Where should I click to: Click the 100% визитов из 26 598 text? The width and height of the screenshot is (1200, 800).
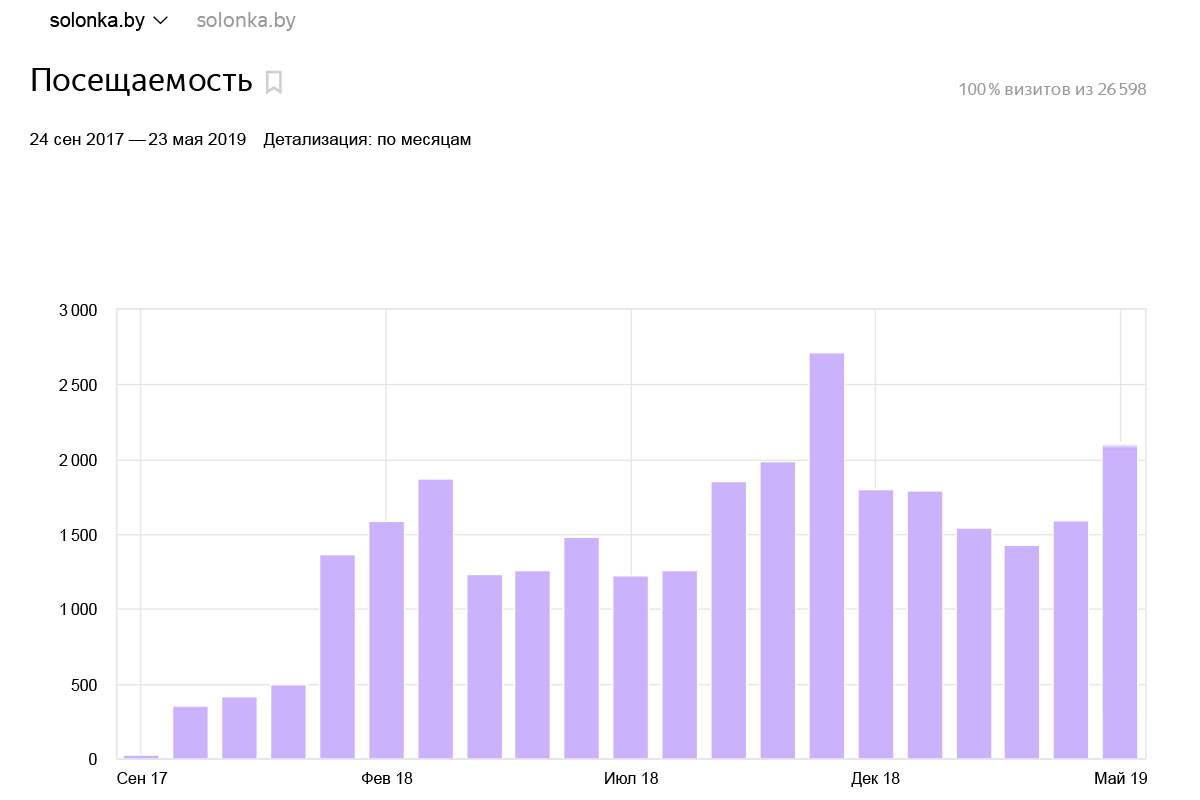[x=1052, y=90]
